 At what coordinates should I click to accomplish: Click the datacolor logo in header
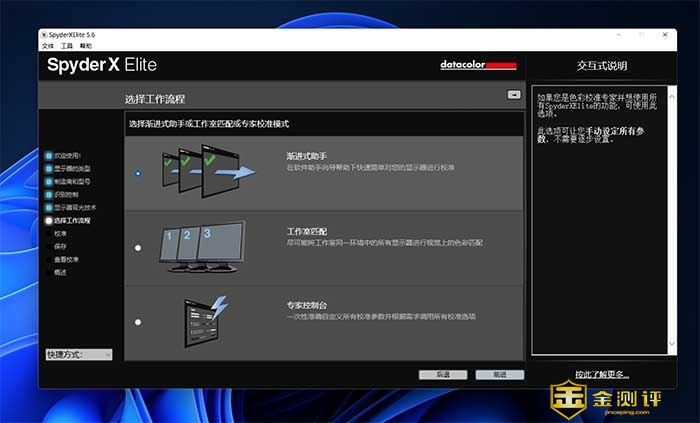(x=478, y=66)
